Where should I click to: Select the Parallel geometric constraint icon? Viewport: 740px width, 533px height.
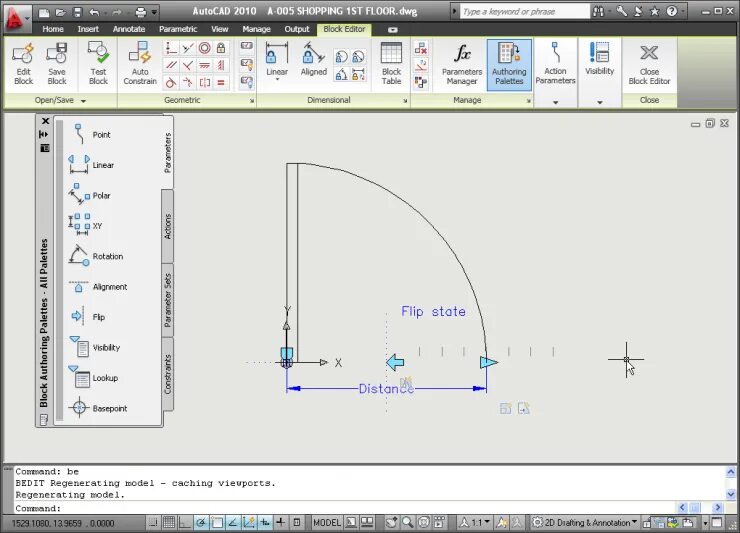tap(171, 65)
